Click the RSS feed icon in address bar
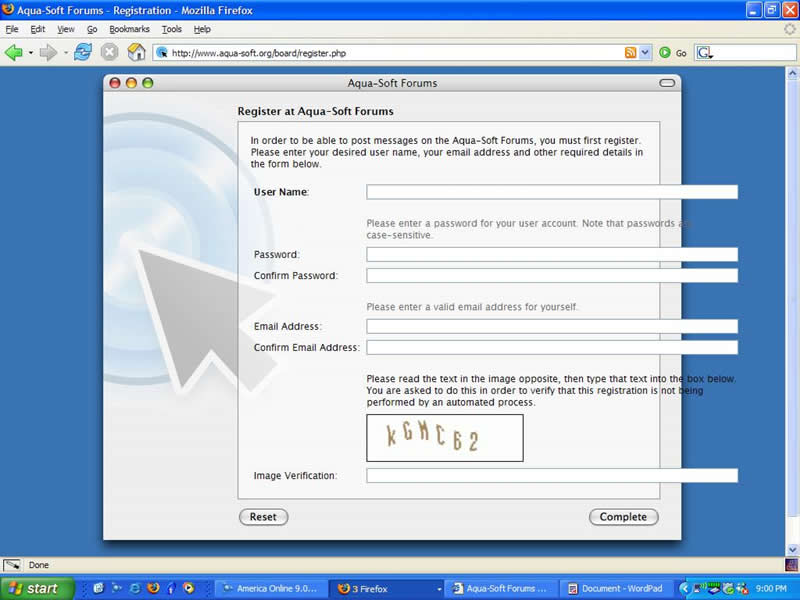The image size is (800, 600). point(631,53)
